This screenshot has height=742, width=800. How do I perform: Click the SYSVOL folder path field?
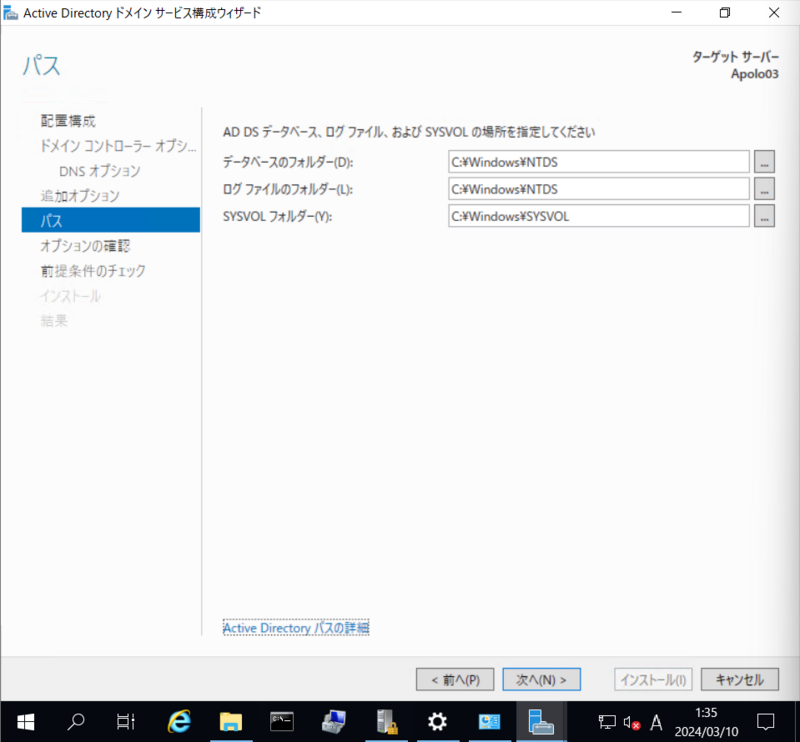click(x=598, y=216)
